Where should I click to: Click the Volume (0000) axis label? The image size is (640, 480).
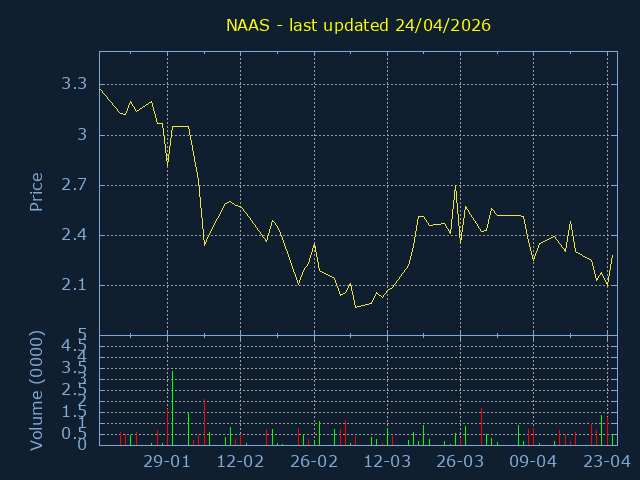(x=36, y=392)
